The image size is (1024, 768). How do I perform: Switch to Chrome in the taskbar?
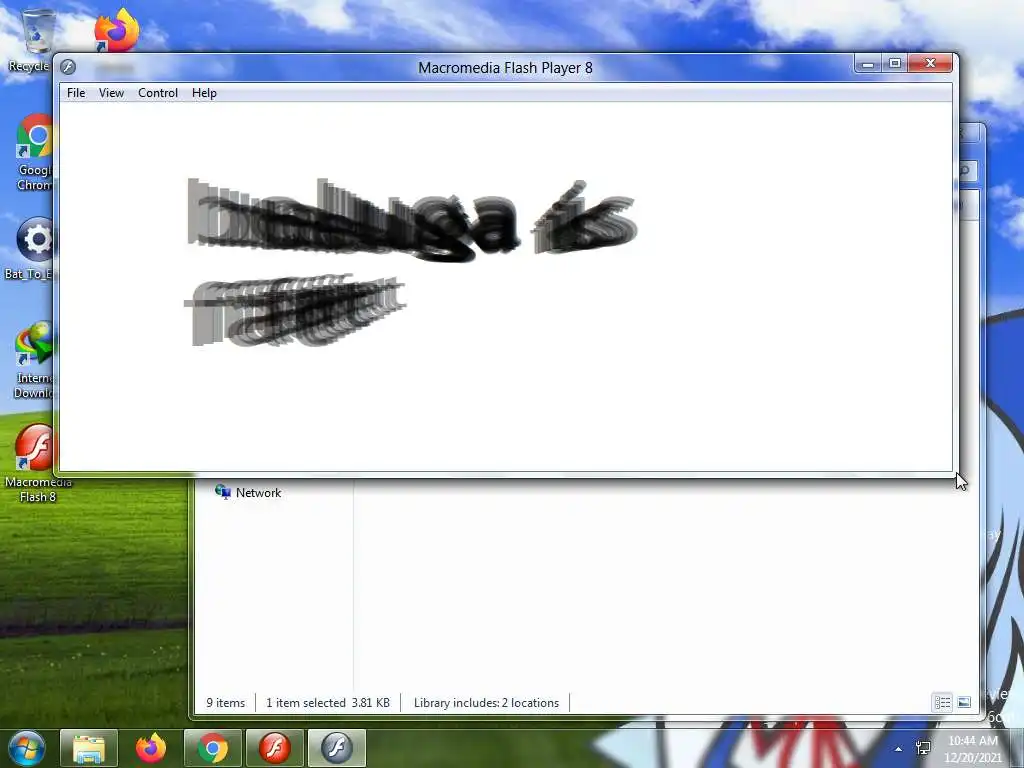point(212,748)
